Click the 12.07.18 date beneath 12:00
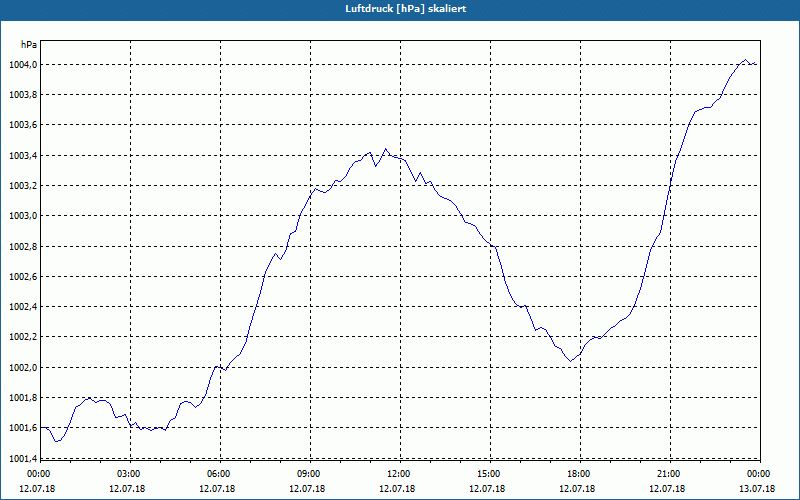800x500 pixels. tap(397, 489)
